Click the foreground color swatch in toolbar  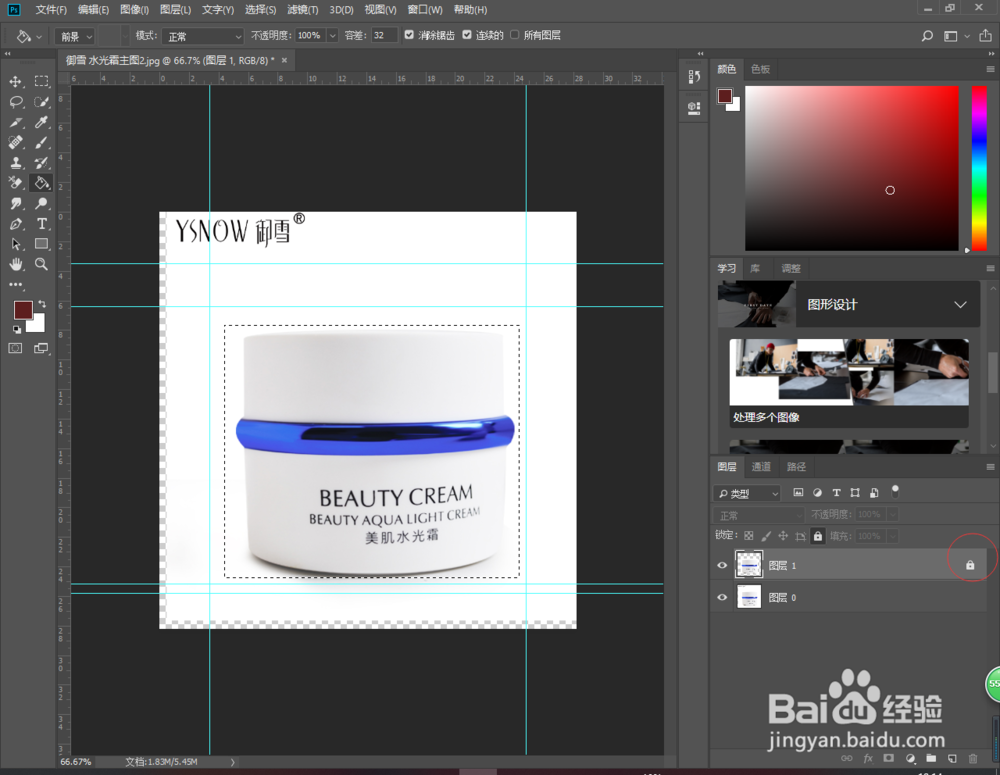(x=24, y=311)
